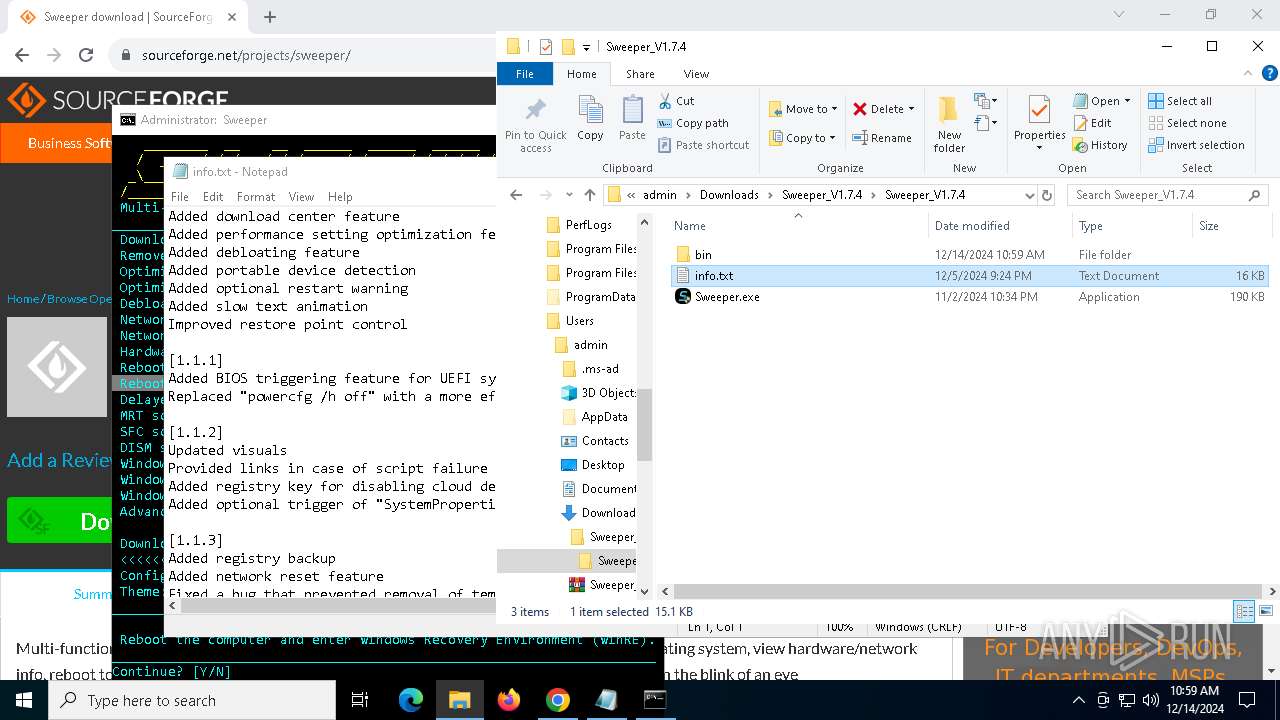Click Cut scissors in ribbon
1280x720 pixels.
pos(676,101)
